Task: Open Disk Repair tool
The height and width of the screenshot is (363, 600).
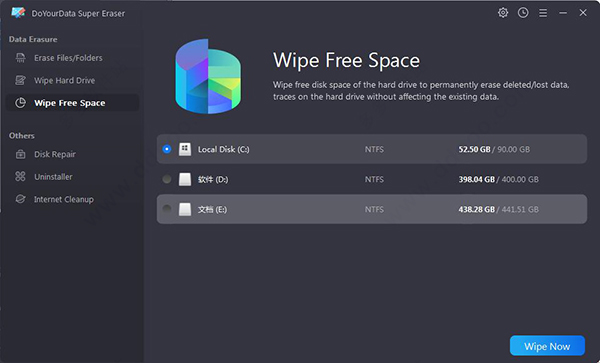Action: click(73, 154)
